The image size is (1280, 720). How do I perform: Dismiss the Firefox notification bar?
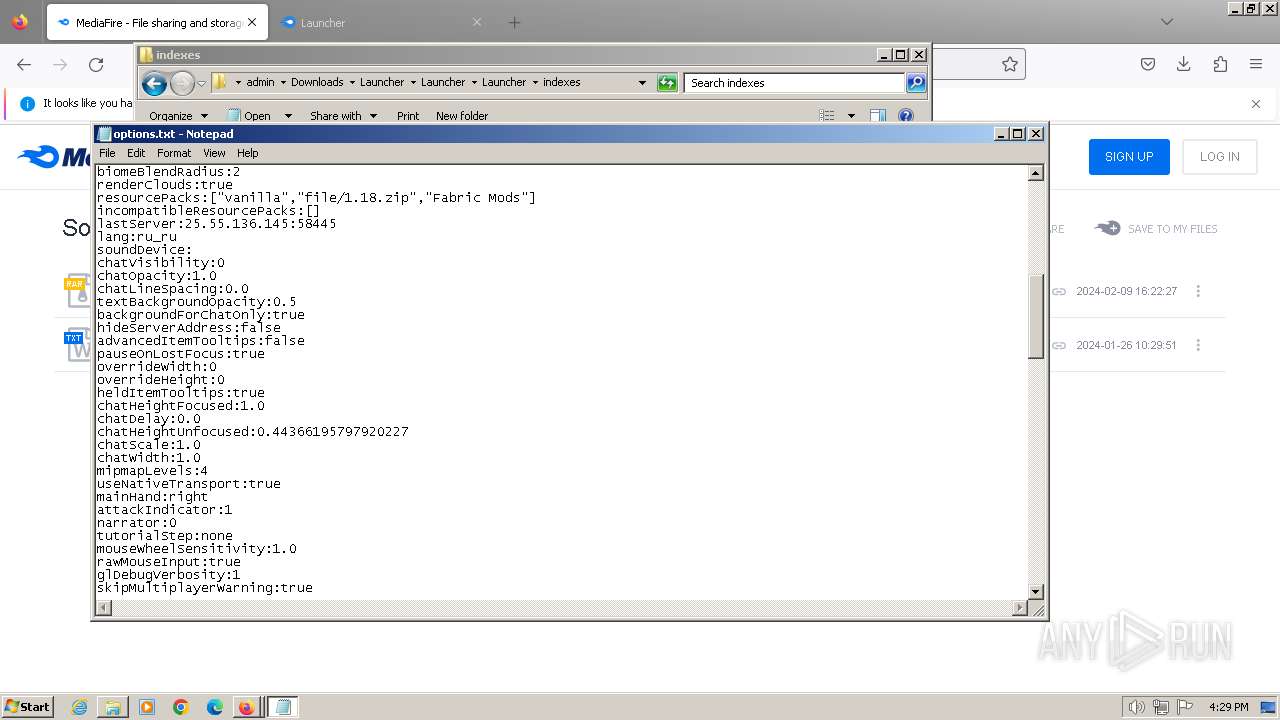point(1256,103)
